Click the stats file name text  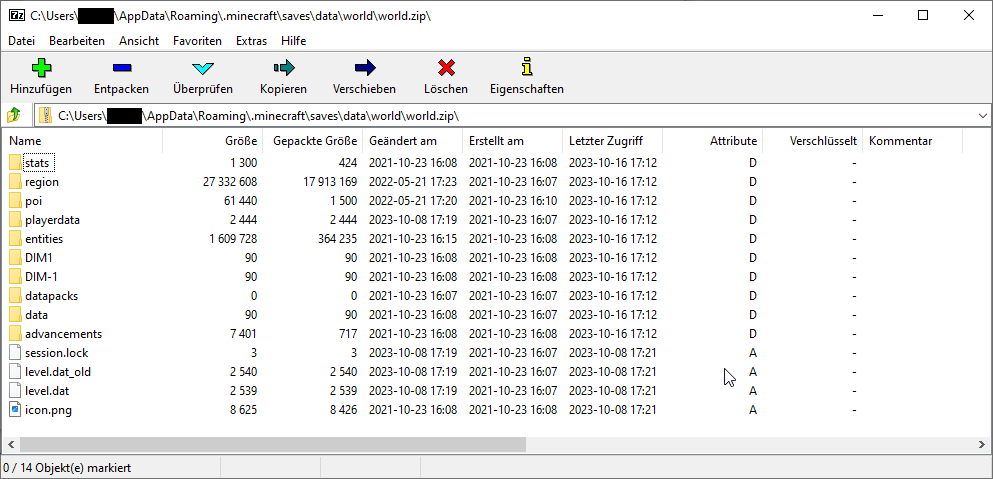click(37, 163)
